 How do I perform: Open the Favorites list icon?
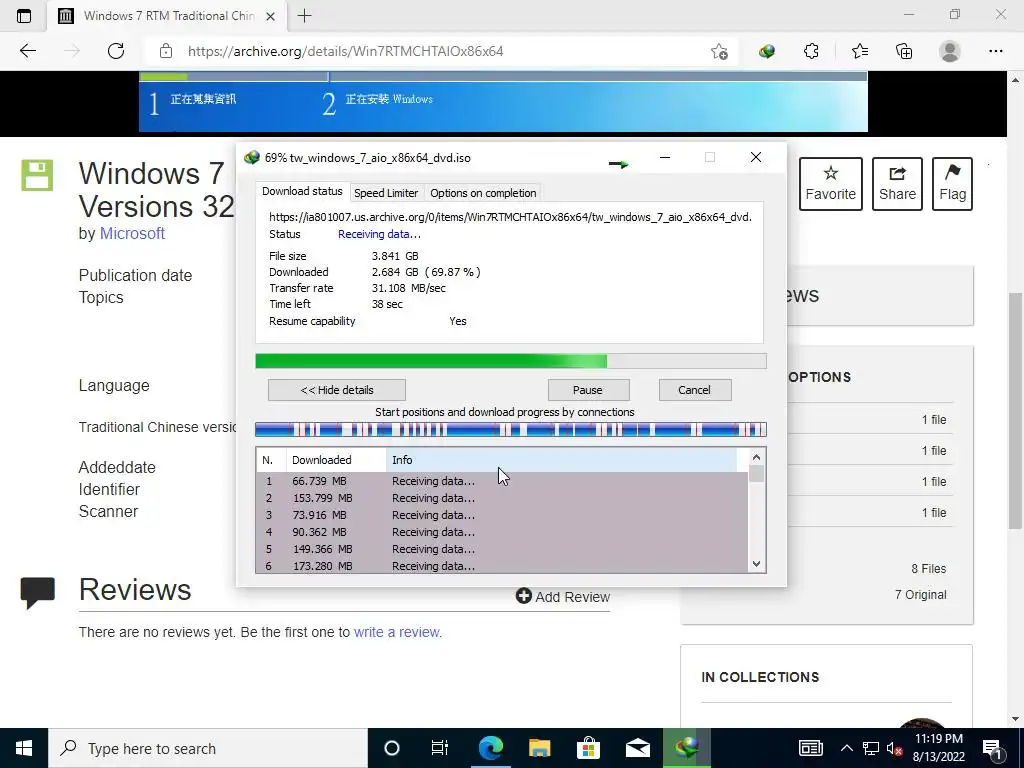point(859,51)
